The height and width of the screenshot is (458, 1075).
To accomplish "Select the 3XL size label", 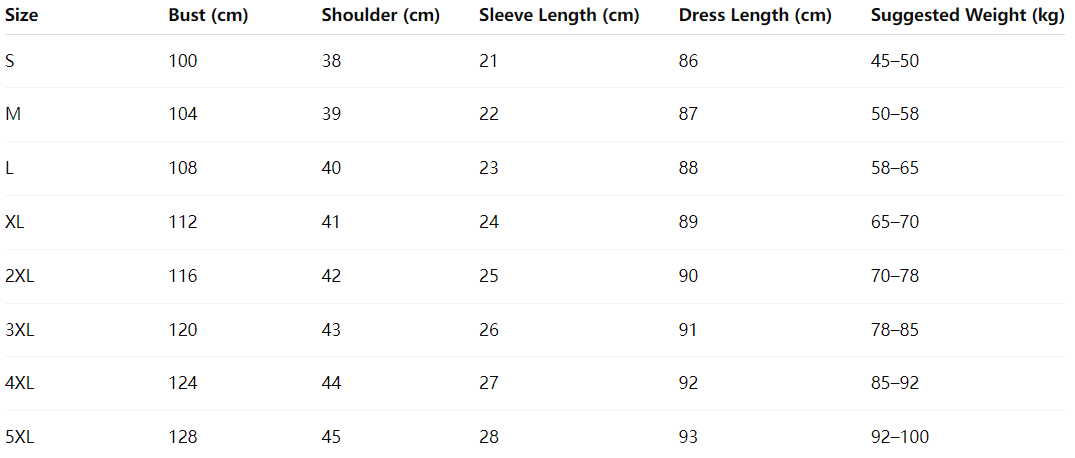I will click(x=20, y=330).
